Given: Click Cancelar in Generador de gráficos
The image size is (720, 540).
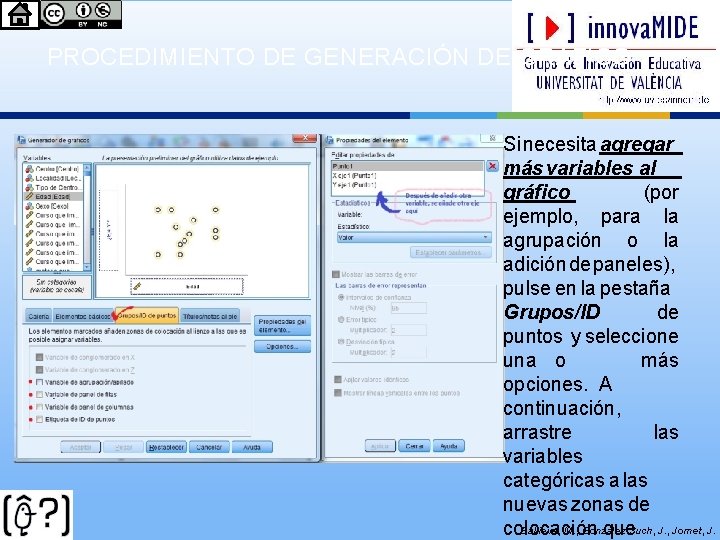Looking at the screenshot, I should (x=209, y=447).
